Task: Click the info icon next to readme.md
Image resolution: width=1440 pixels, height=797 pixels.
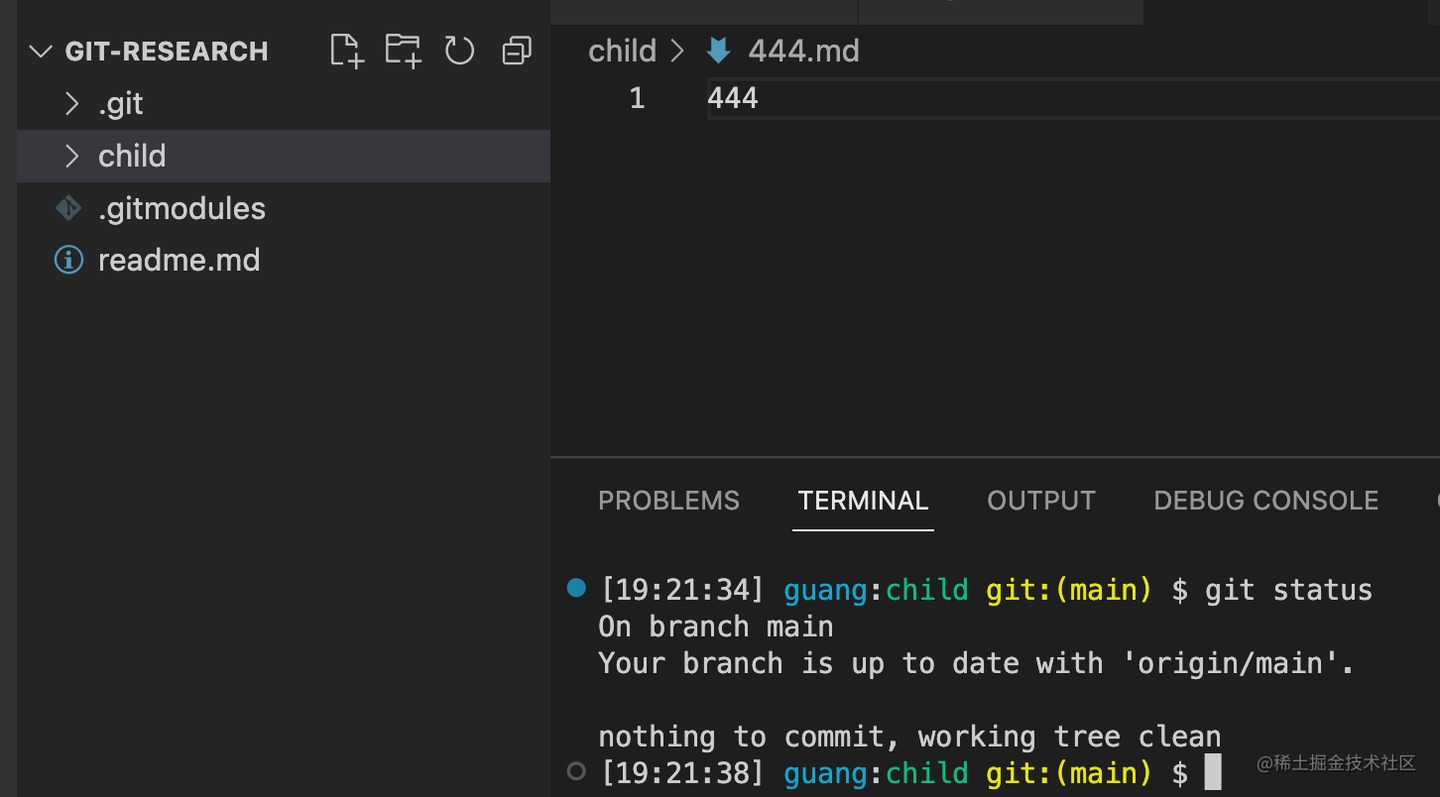Action: coord(67,259)
